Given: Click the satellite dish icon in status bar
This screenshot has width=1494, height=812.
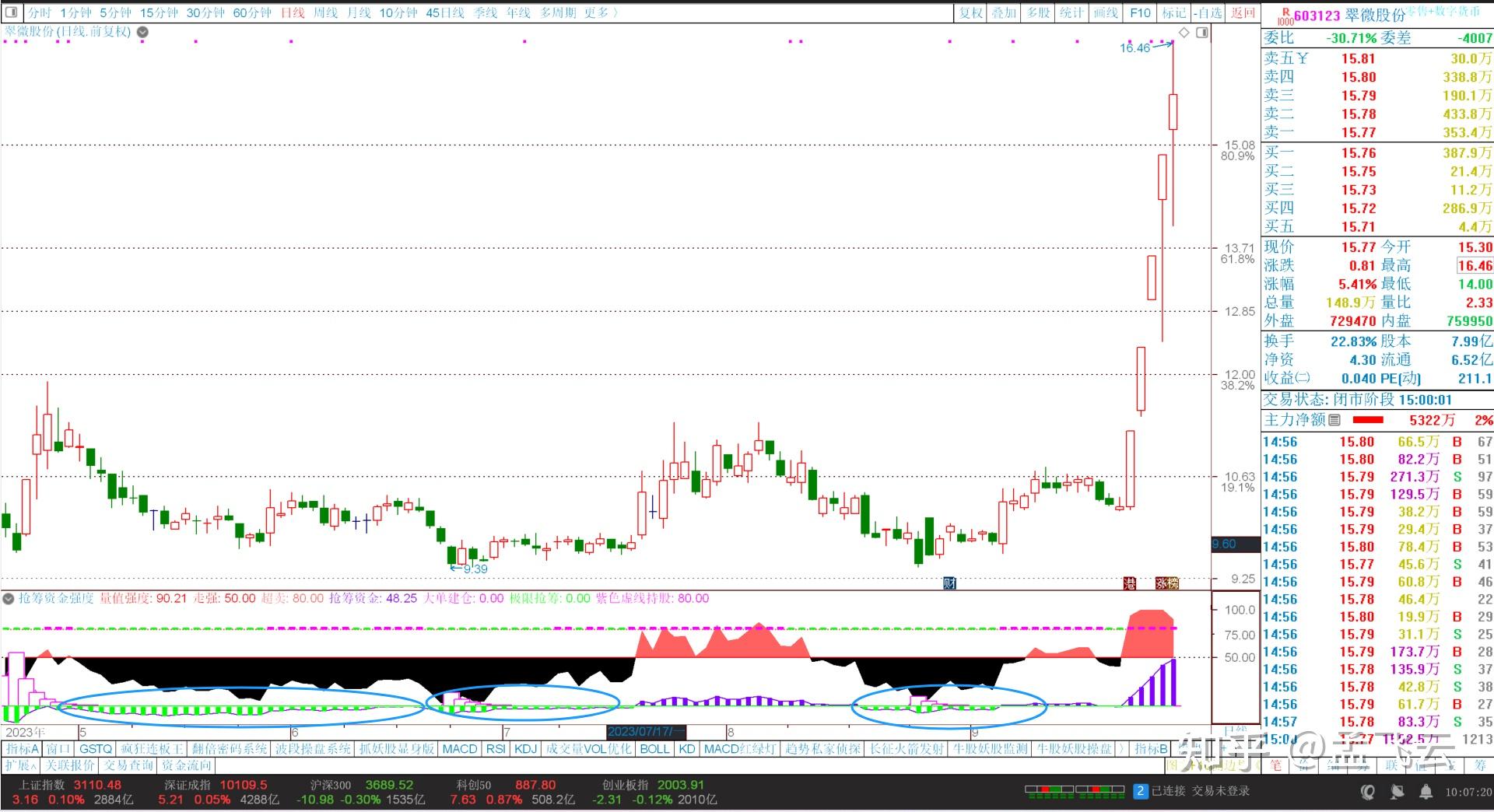Looking at the screenshot, I should (1397, 792).
